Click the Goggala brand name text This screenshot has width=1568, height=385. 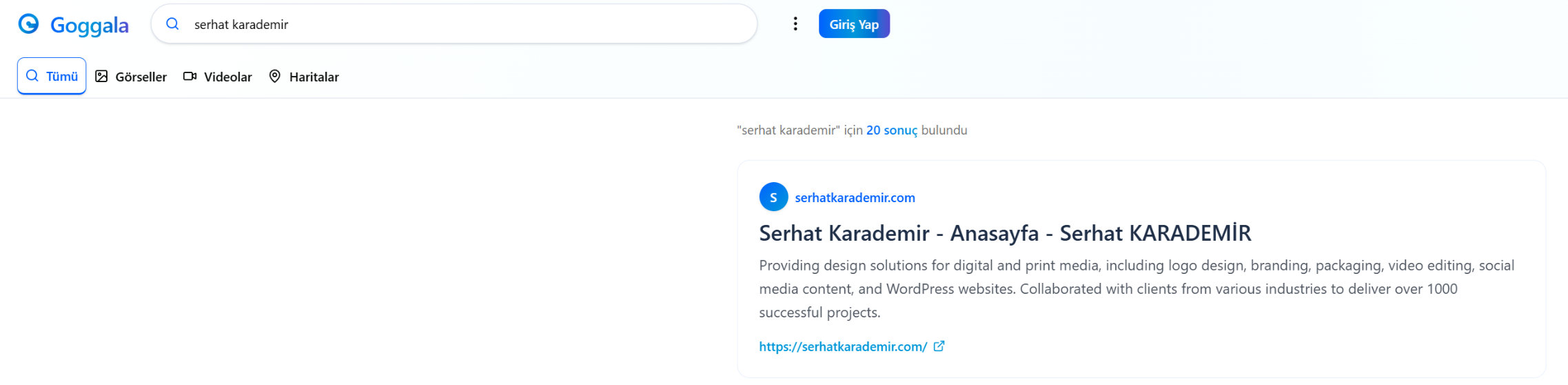(90, 25)
